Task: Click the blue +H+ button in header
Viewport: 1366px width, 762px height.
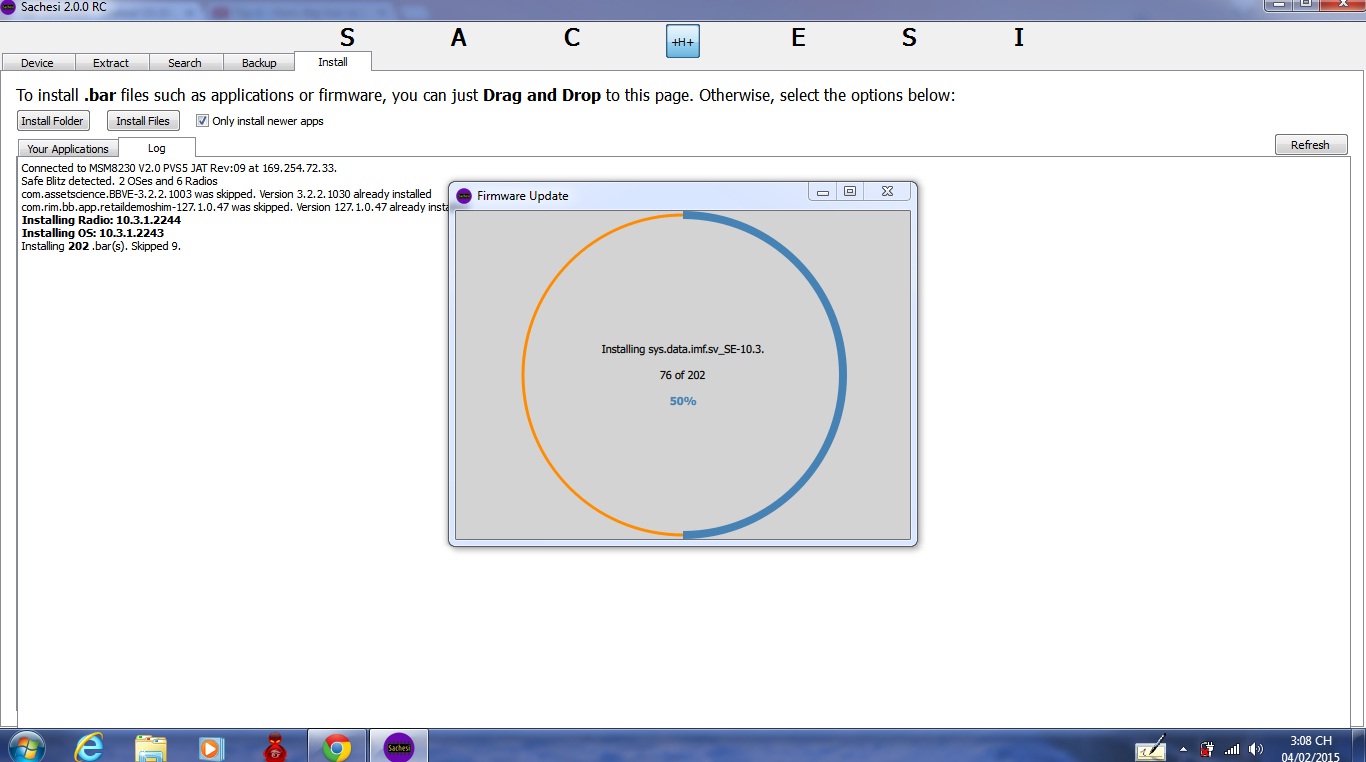Action: (x=683, y=41)
